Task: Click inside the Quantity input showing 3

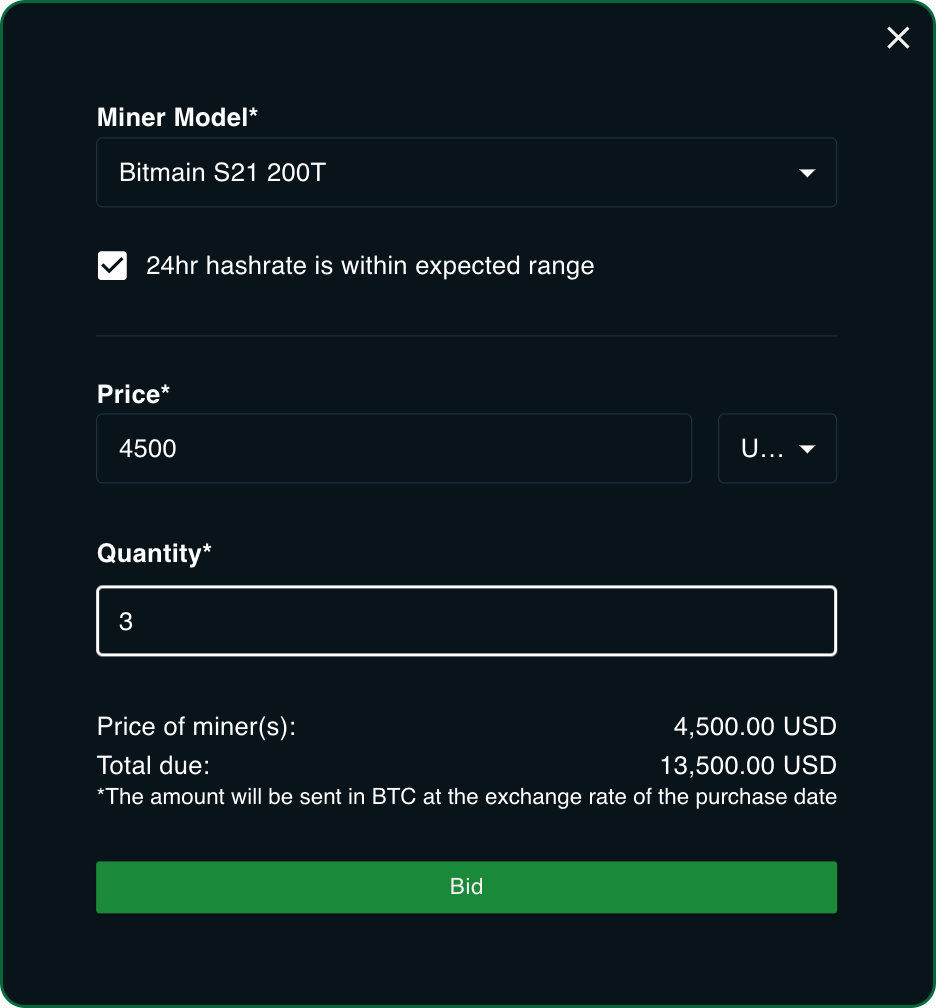Action: point(466,620)
